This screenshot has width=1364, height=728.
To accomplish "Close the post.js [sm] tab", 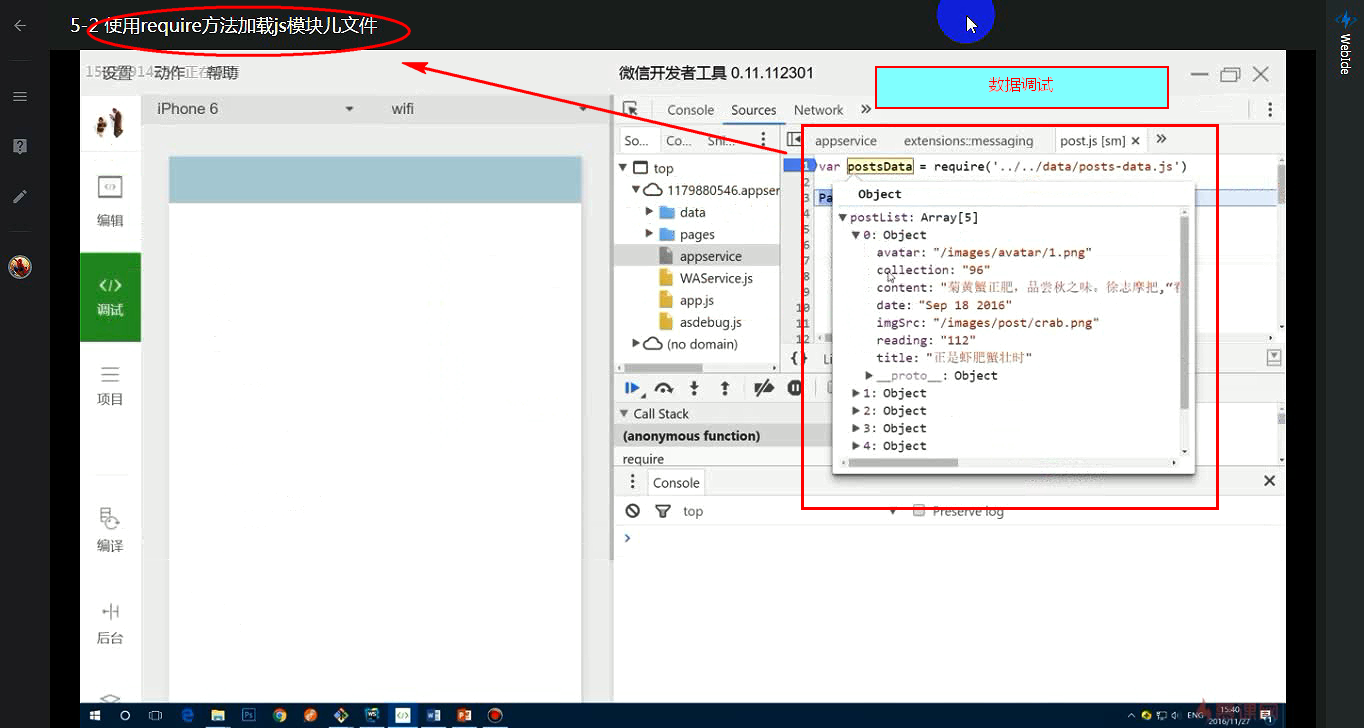I will (1135, 141).
